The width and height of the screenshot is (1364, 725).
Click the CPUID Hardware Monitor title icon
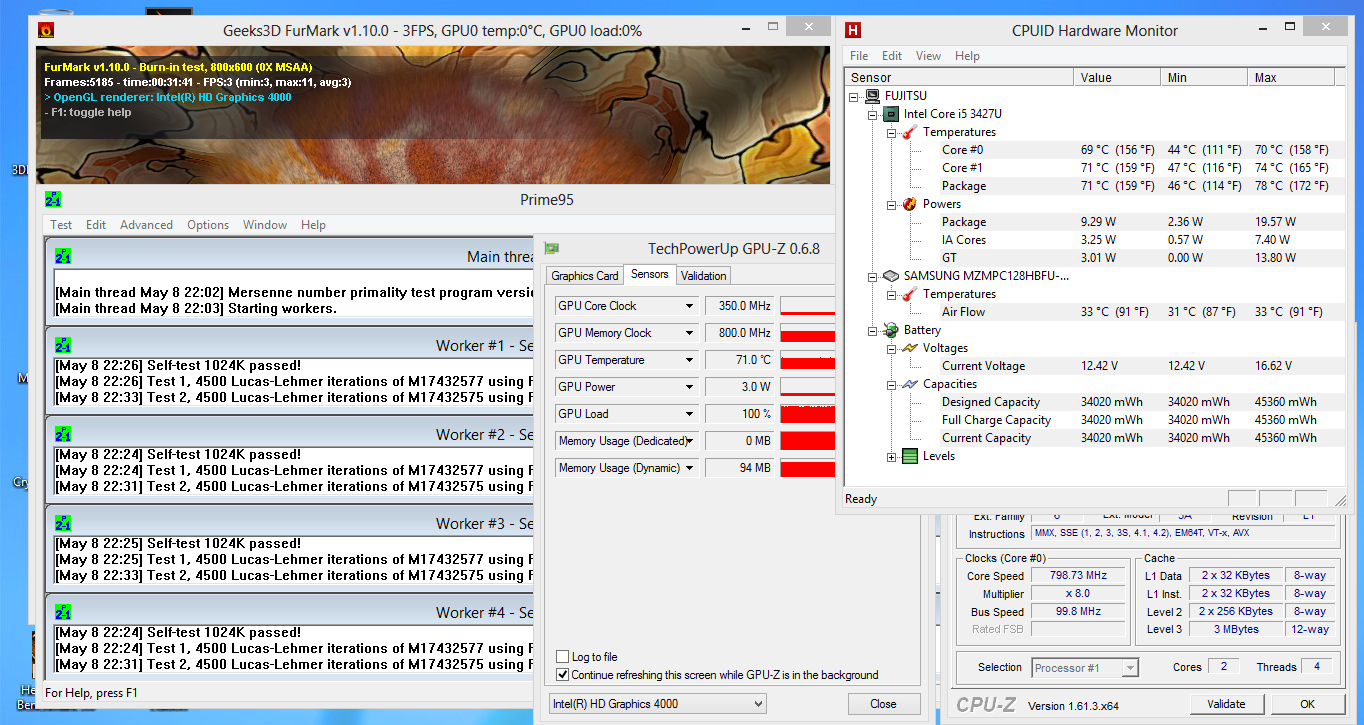click(x=853, y=30)
